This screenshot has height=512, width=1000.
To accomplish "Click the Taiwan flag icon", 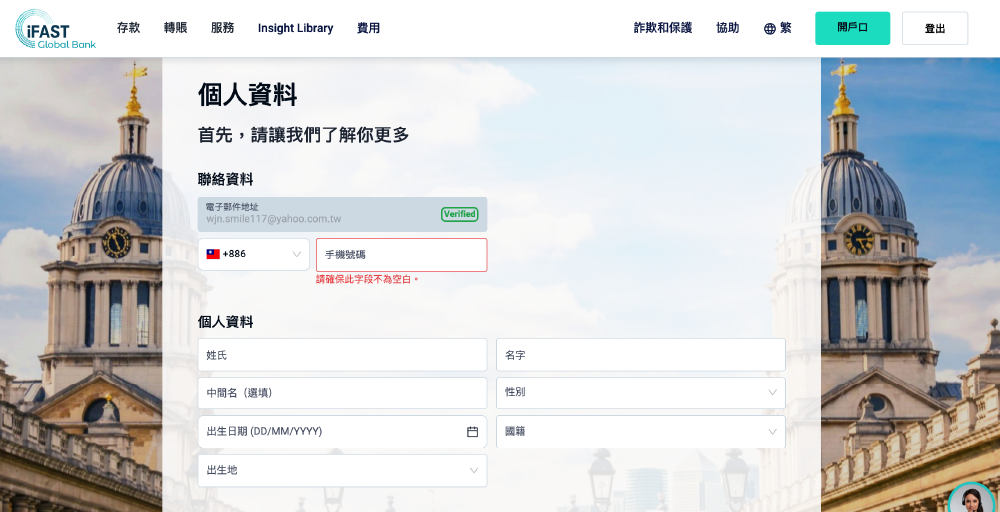I will 213,254.
